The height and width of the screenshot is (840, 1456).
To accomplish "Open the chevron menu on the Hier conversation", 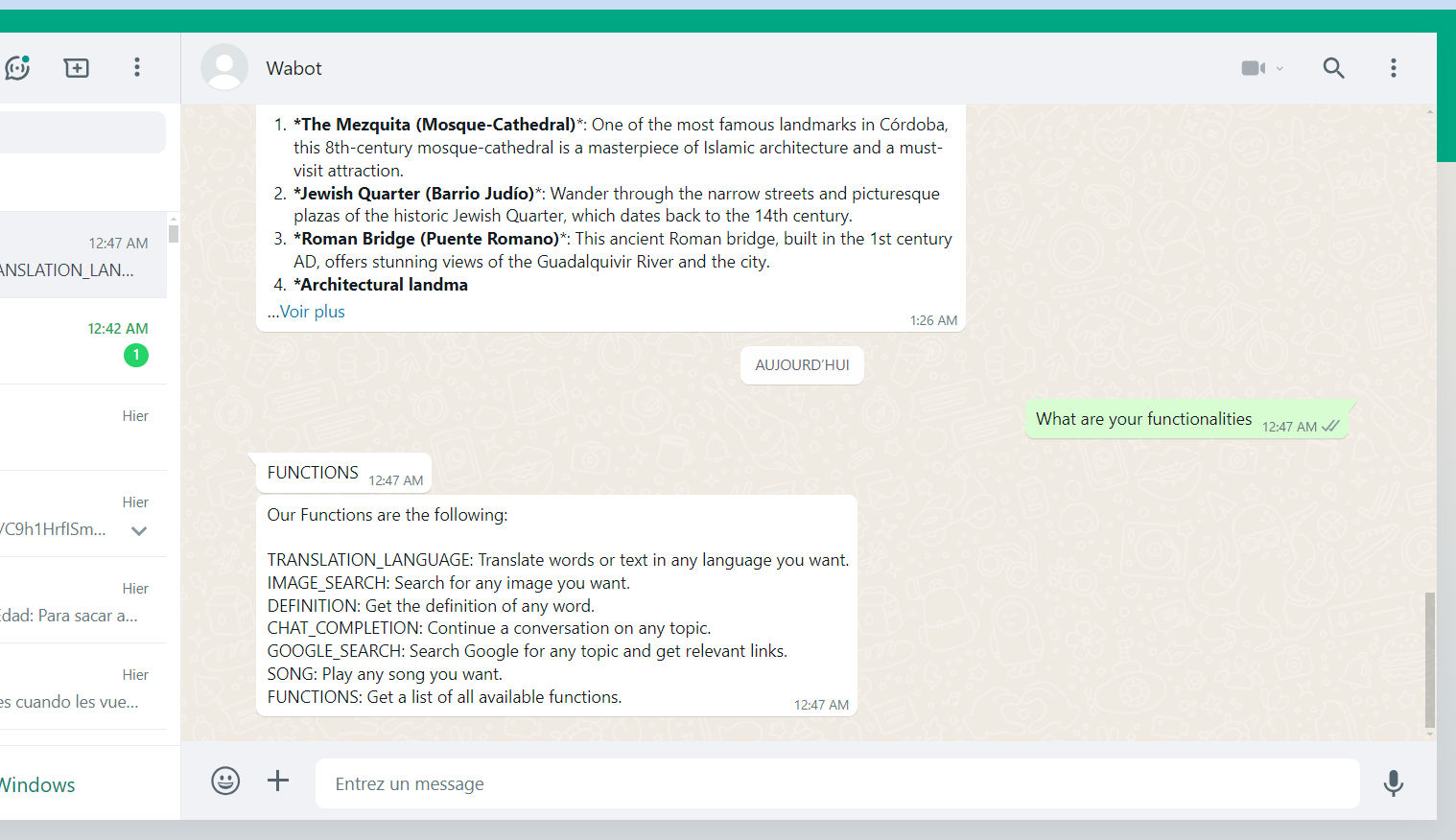I will pyautogui.click(x=138, y=530).
